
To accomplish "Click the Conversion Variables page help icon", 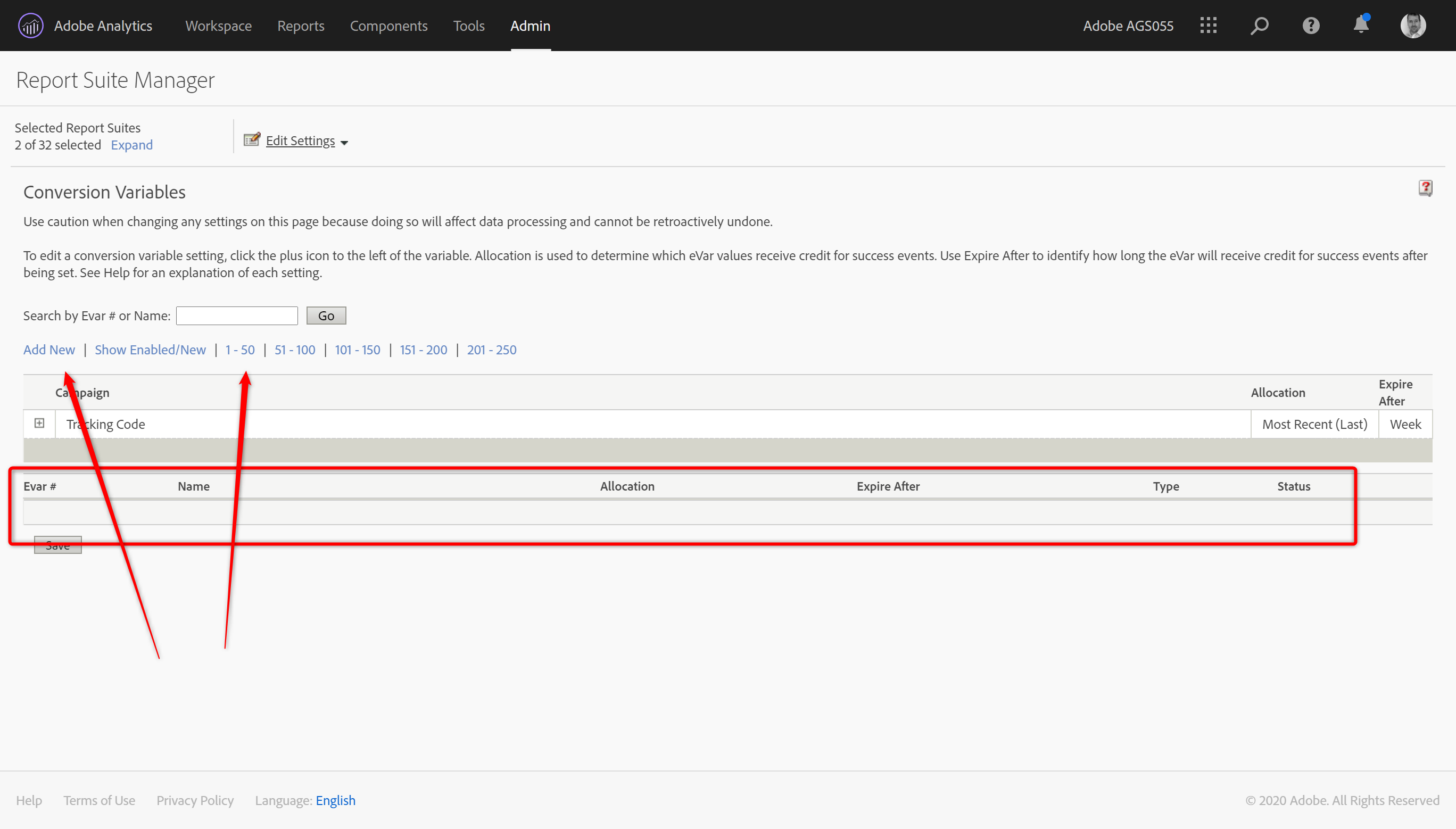I will click(x=1425, y=188).
